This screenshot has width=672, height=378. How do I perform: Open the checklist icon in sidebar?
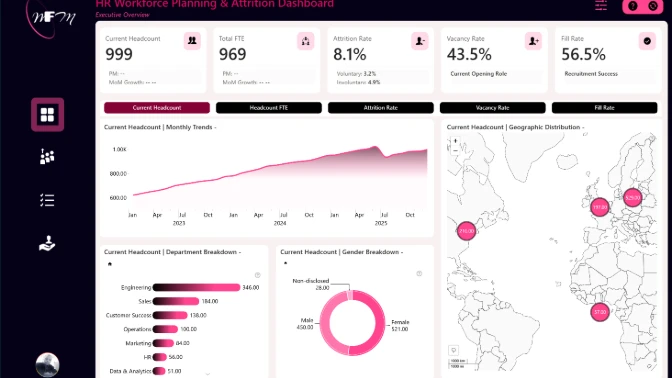pyautogui.click(x=47, y=200)
